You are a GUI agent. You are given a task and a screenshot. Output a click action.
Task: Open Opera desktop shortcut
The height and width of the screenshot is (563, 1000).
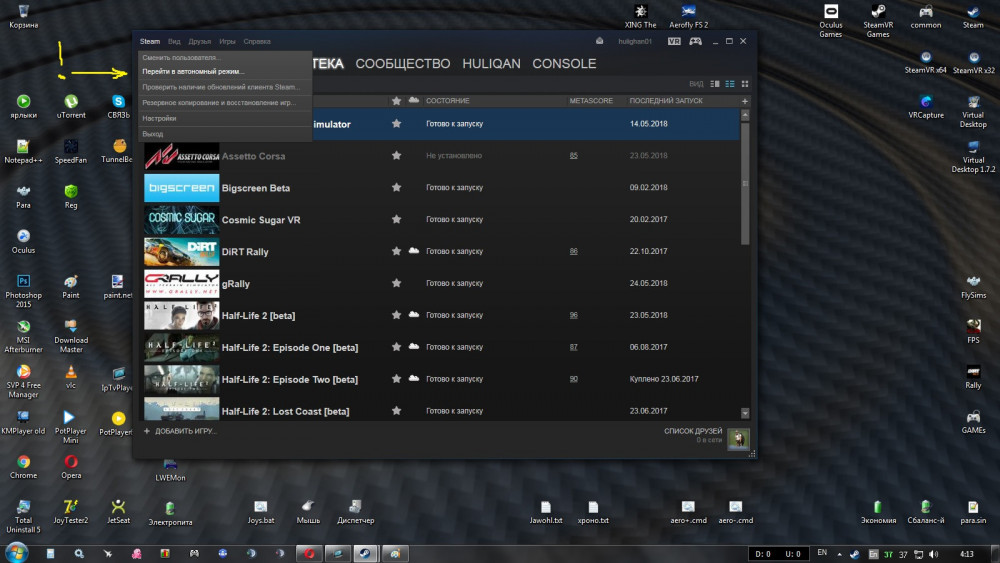click(71, 467)
